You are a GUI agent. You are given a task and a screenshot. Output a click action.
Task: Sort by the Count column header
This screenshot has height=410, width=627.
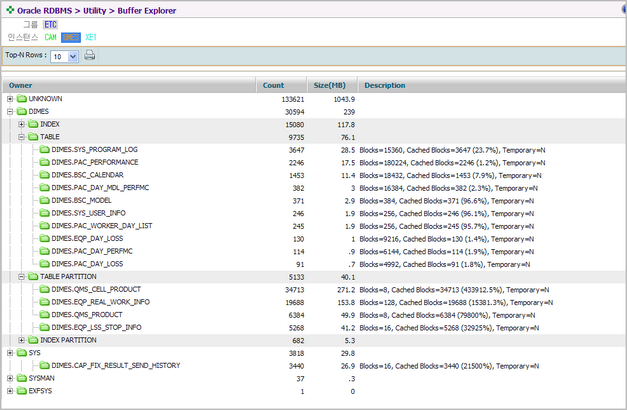click(273, 86)
